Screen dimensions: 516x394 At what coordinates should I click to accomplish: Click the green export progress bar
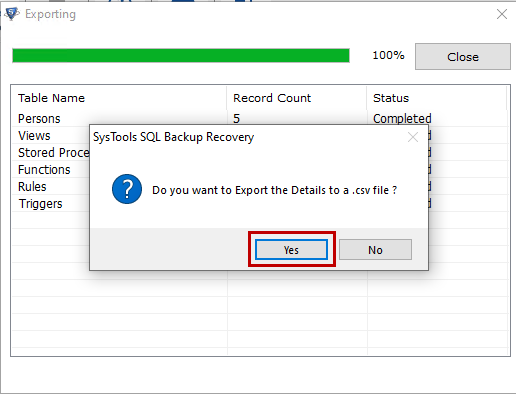pos(181,55)
